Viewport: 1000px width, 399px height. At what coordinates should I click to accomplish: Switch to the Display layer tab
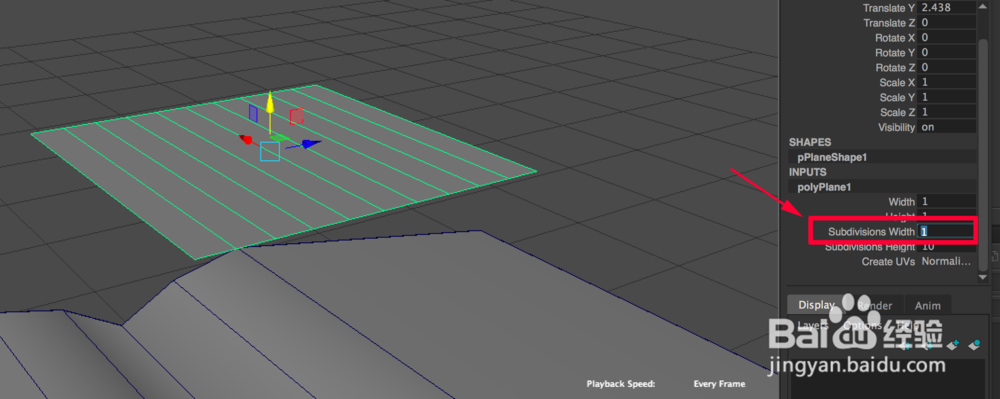(816, 305)
